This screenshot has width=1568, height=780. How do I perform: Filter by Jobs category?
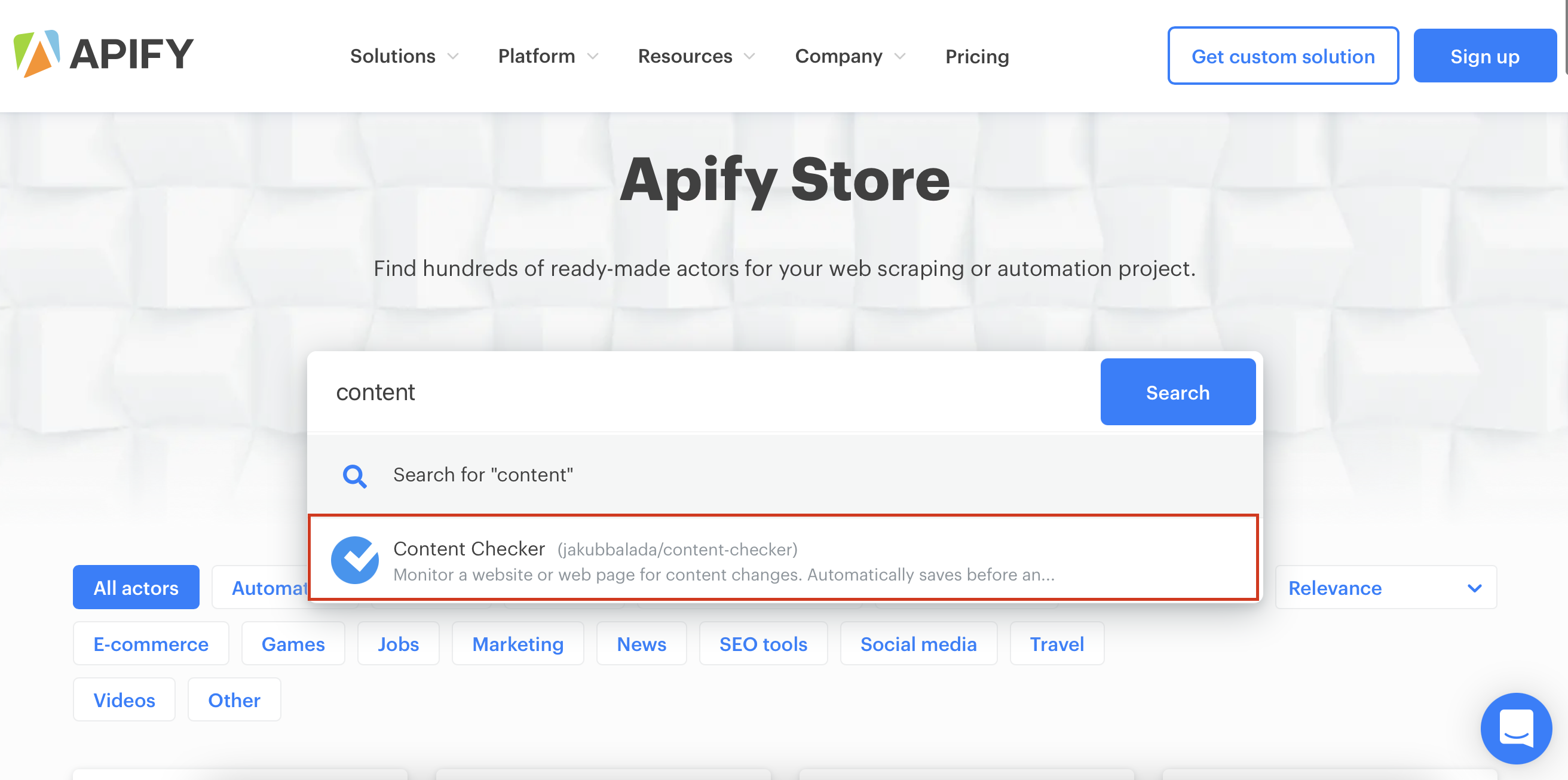(x=398, y=643)
